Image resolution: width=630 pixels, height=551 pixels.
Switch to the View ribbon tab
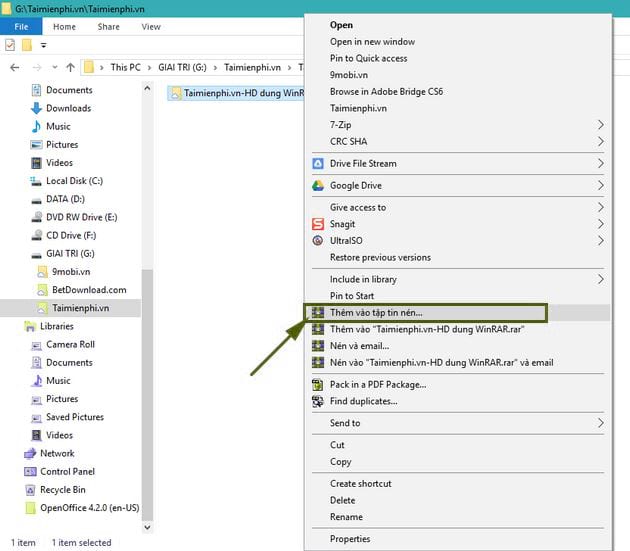151,27
